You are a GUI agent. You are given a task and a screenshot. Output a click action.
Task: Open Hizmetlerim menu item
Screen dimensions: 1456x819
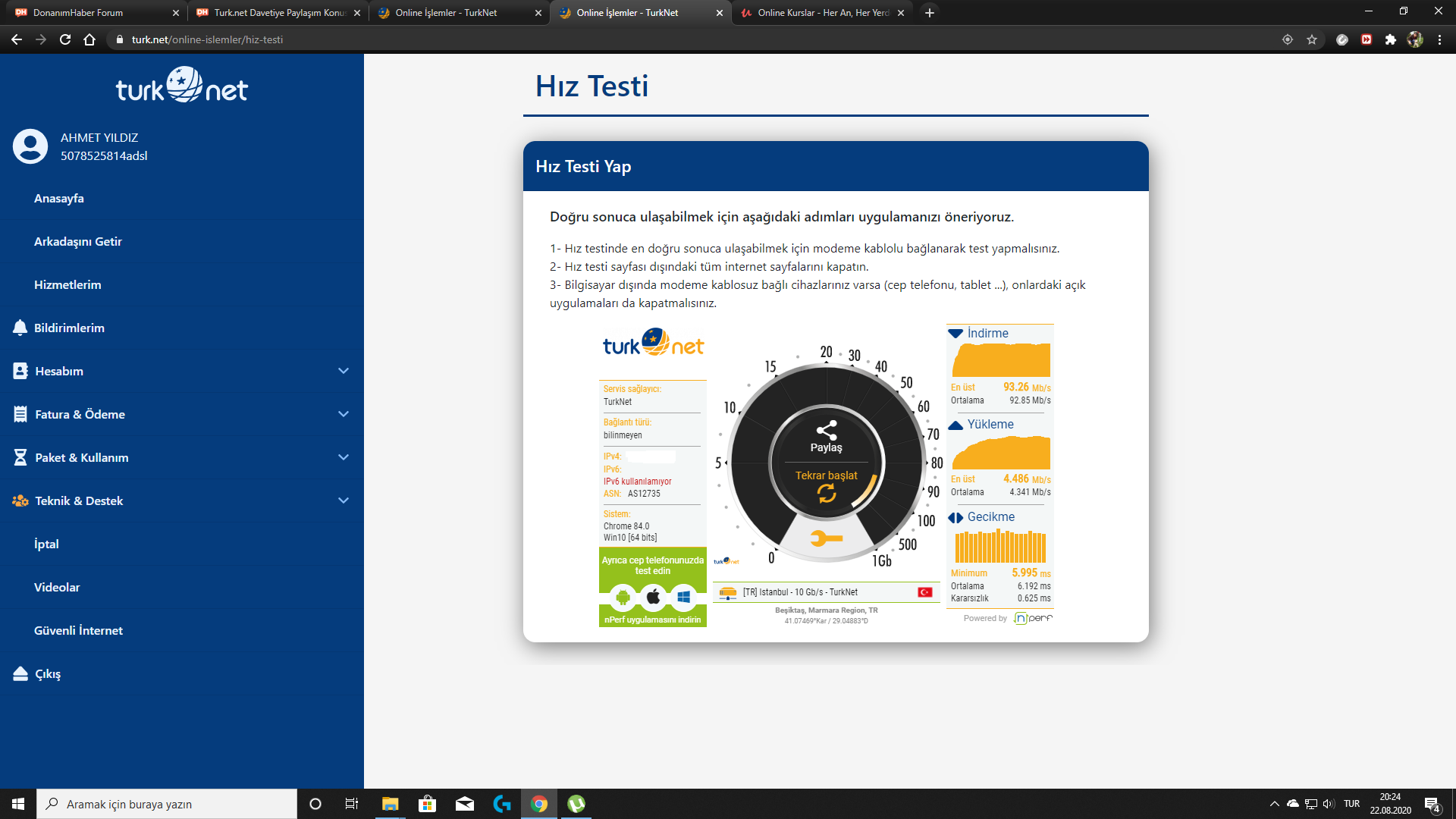coord(67,284)
